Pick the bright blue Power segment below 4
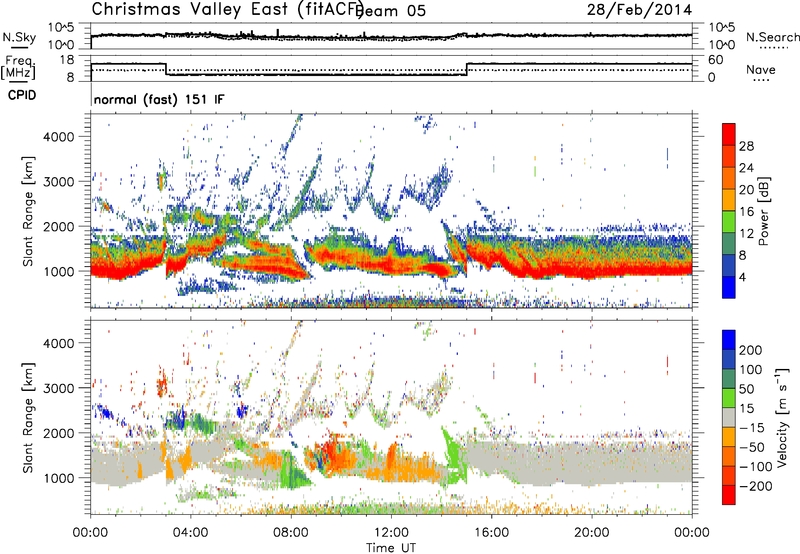The width and height of the screenshot is (800, 554). [x=729, y=287]
